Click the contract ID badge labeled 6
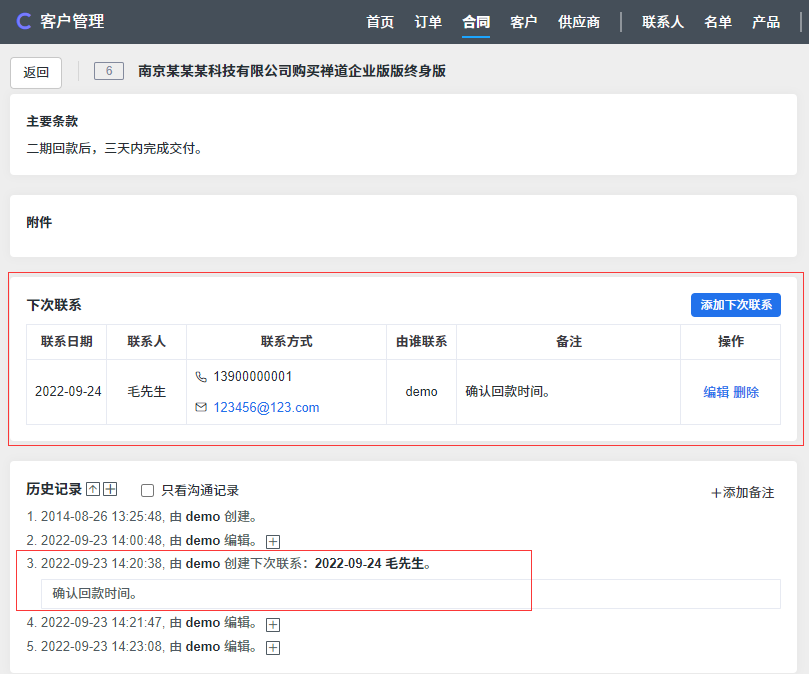Viewport: 809px width, 674px height. [108, 71]
